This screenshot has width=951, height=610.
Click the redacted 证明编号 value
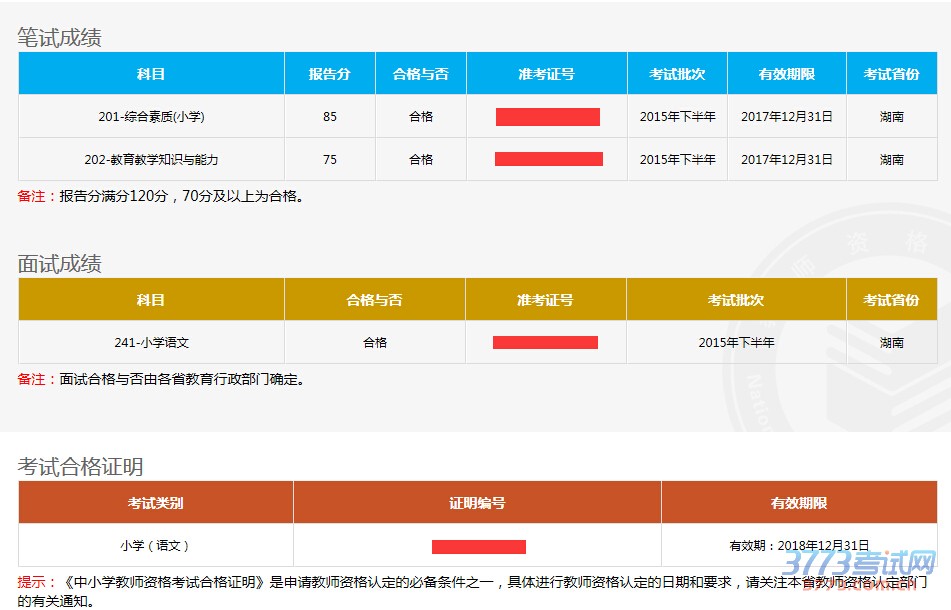[x=478, y=547]
